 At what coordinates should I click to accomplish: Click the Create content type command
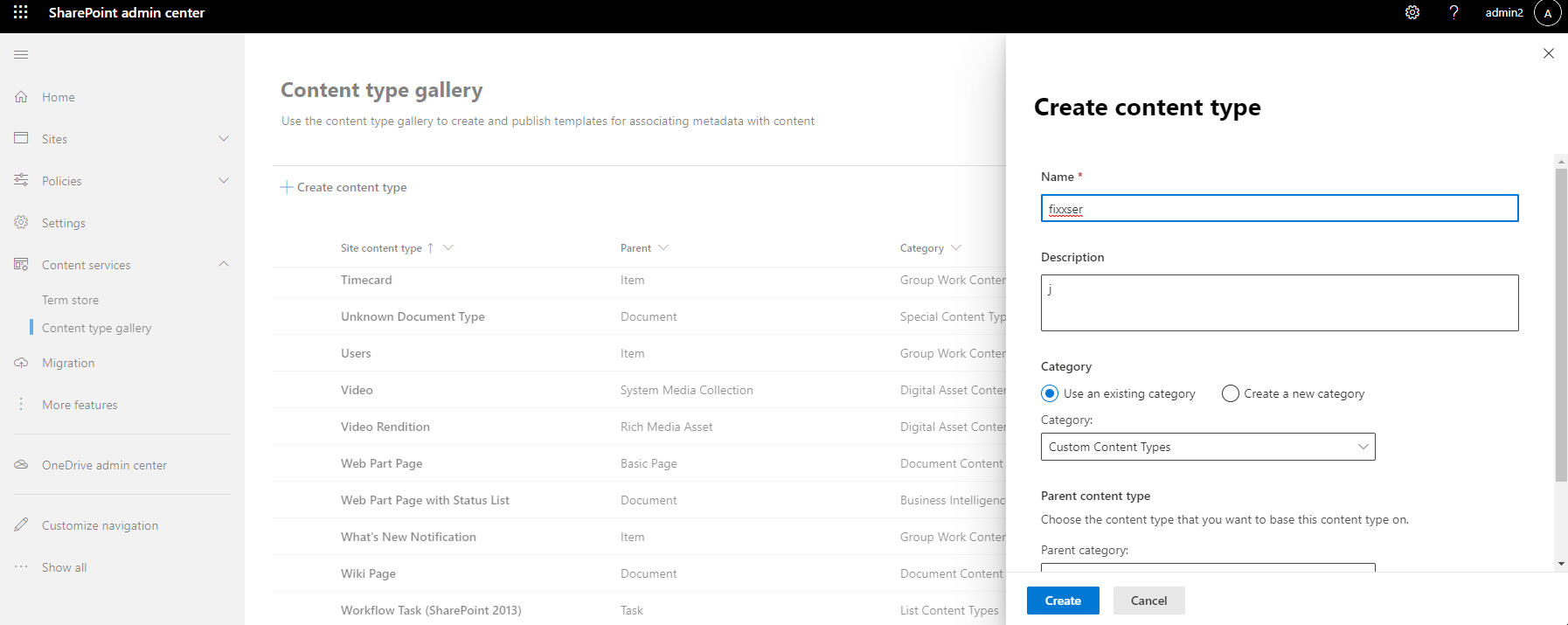click(343, 187)
